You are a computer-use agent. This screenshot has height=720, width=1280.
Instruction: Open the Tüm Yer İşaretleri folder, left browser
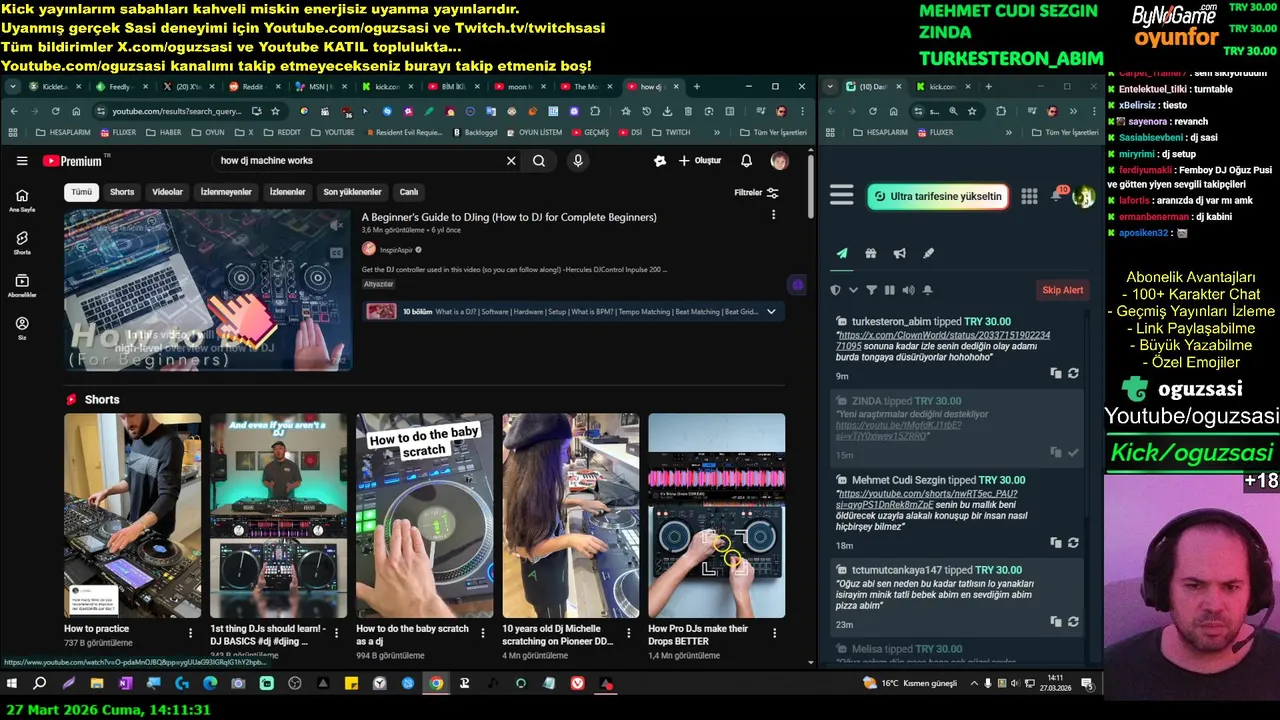coord(772,132)
